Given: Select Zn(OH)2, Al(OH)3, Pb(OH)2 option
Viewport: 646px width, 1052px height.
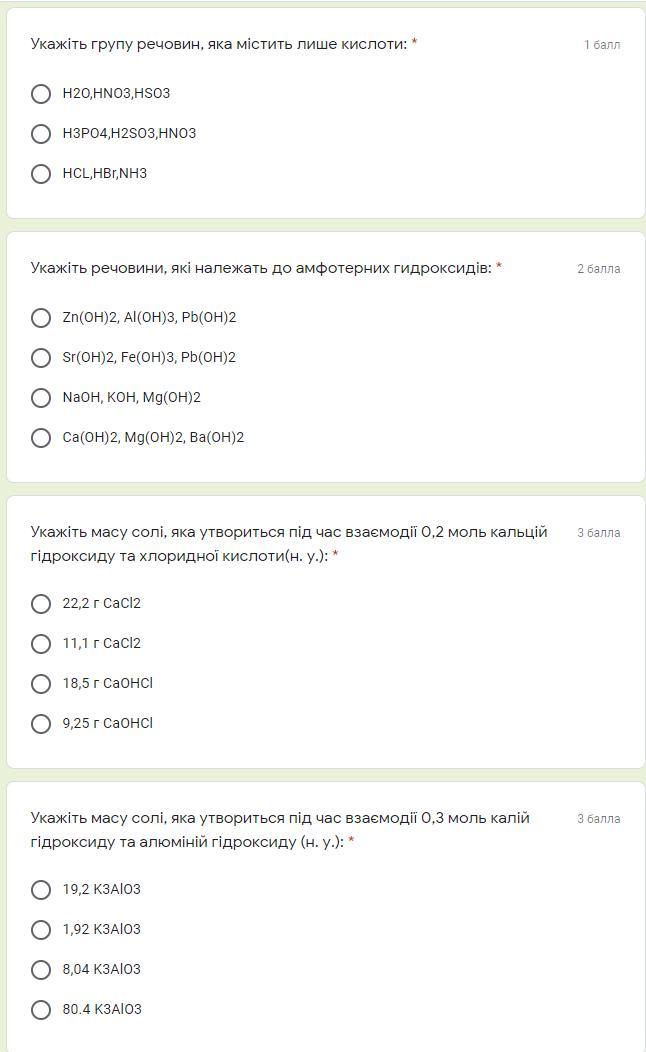Looking at the screenshot, I should click(41, 318).
